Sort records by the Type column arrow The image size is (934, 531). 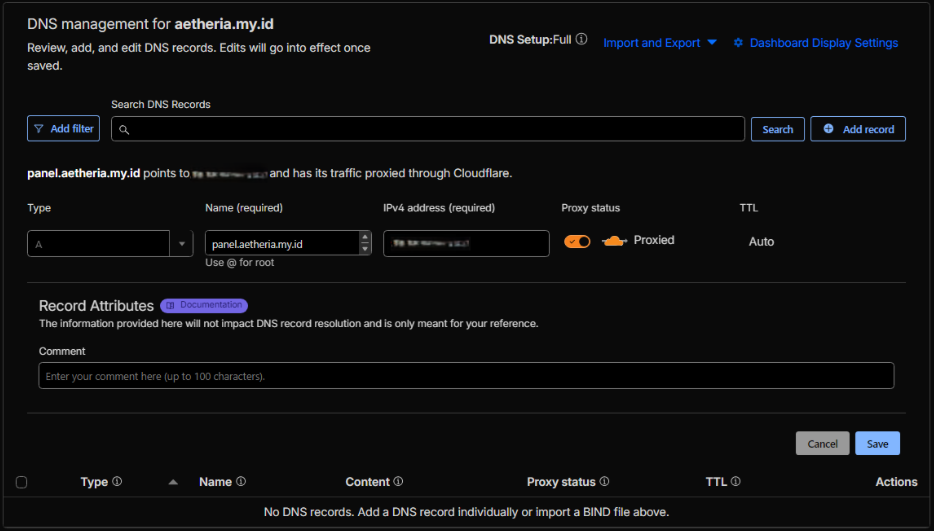(173, 482)
